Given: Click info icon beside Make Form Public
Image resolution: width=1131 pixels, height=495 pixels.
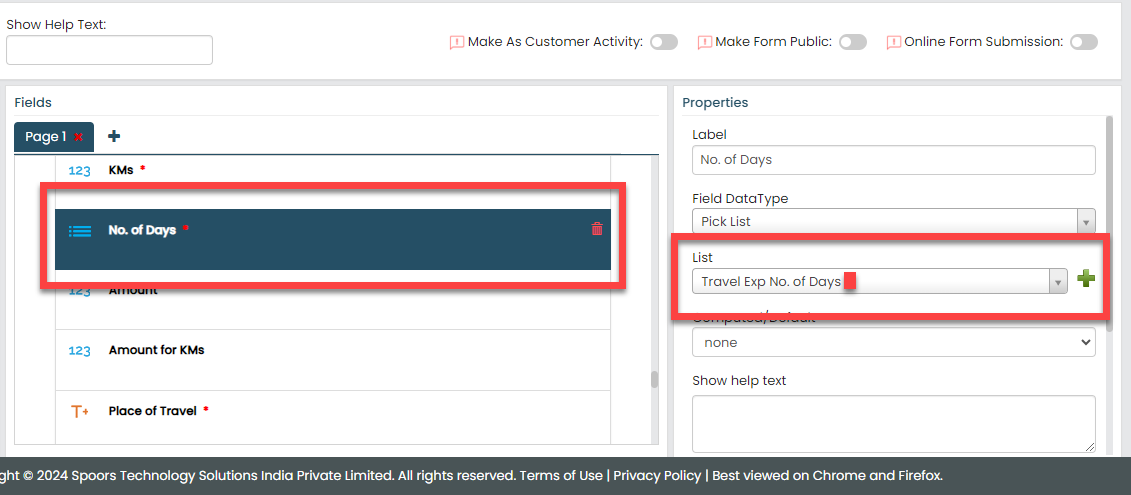Looking at the screenshot, I should pyautogui.click(x=704, y=42).
